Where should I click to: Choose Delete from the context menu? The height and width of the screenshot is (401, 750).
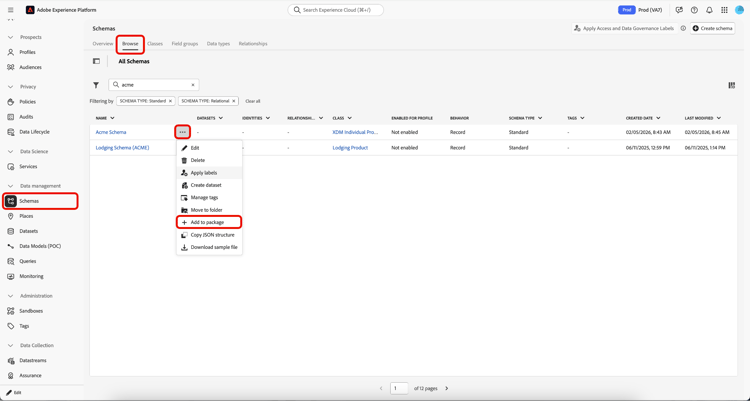click(210, 160)
